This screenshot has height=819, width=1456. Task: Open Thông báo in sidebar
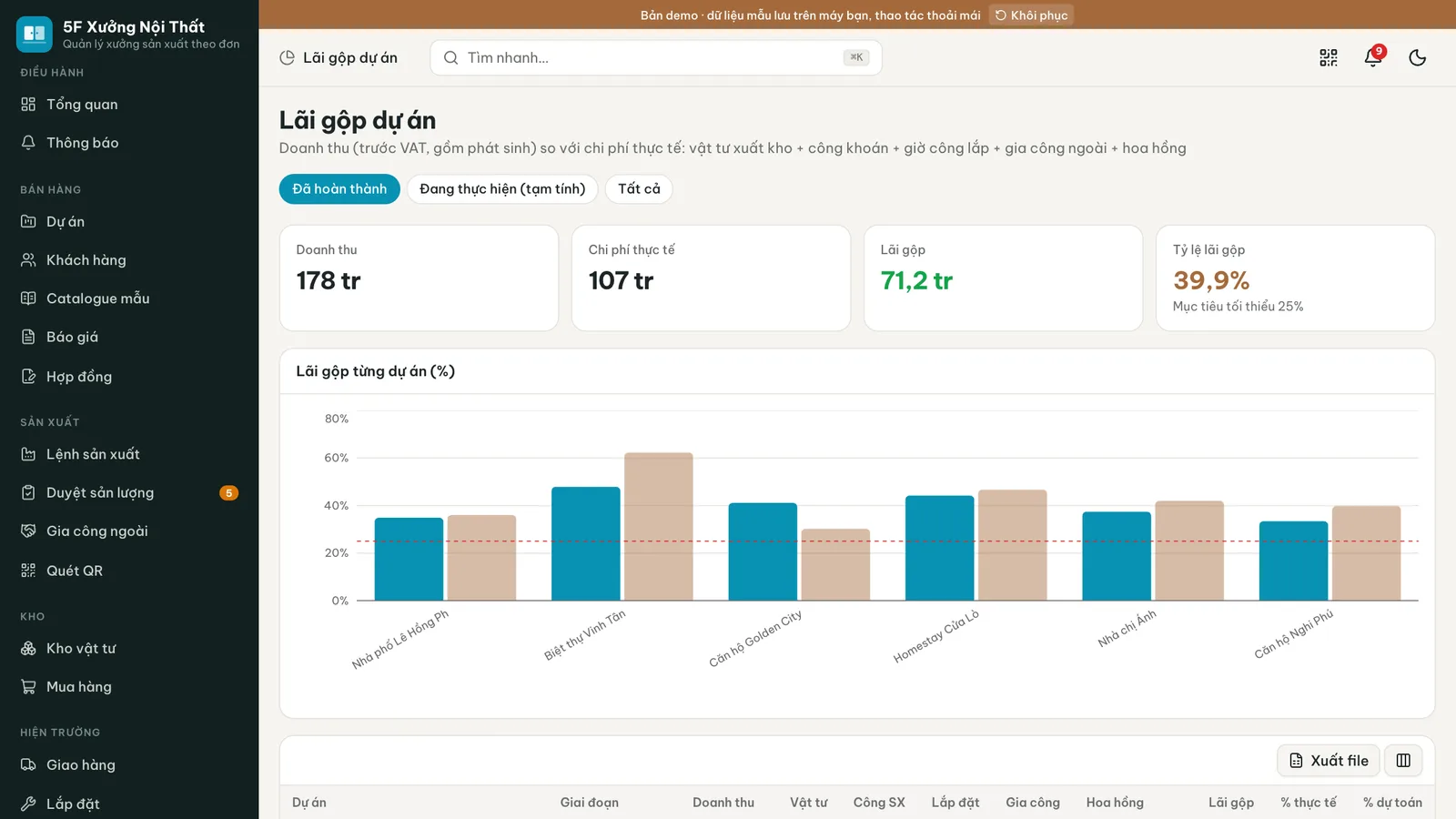(129, 143)
